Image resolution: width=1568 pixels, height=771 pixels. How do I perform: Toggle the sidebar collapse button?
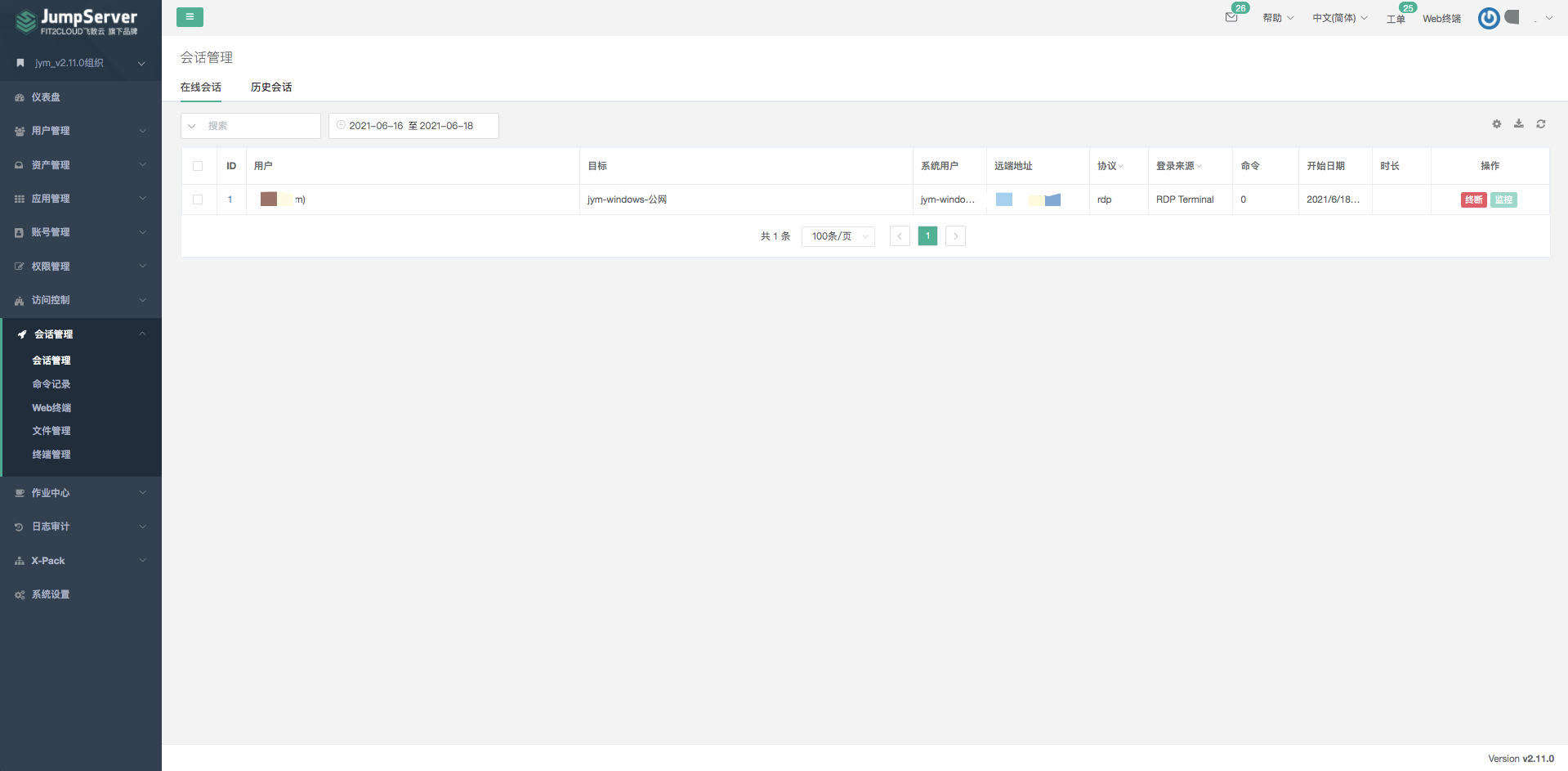[190, 16]
